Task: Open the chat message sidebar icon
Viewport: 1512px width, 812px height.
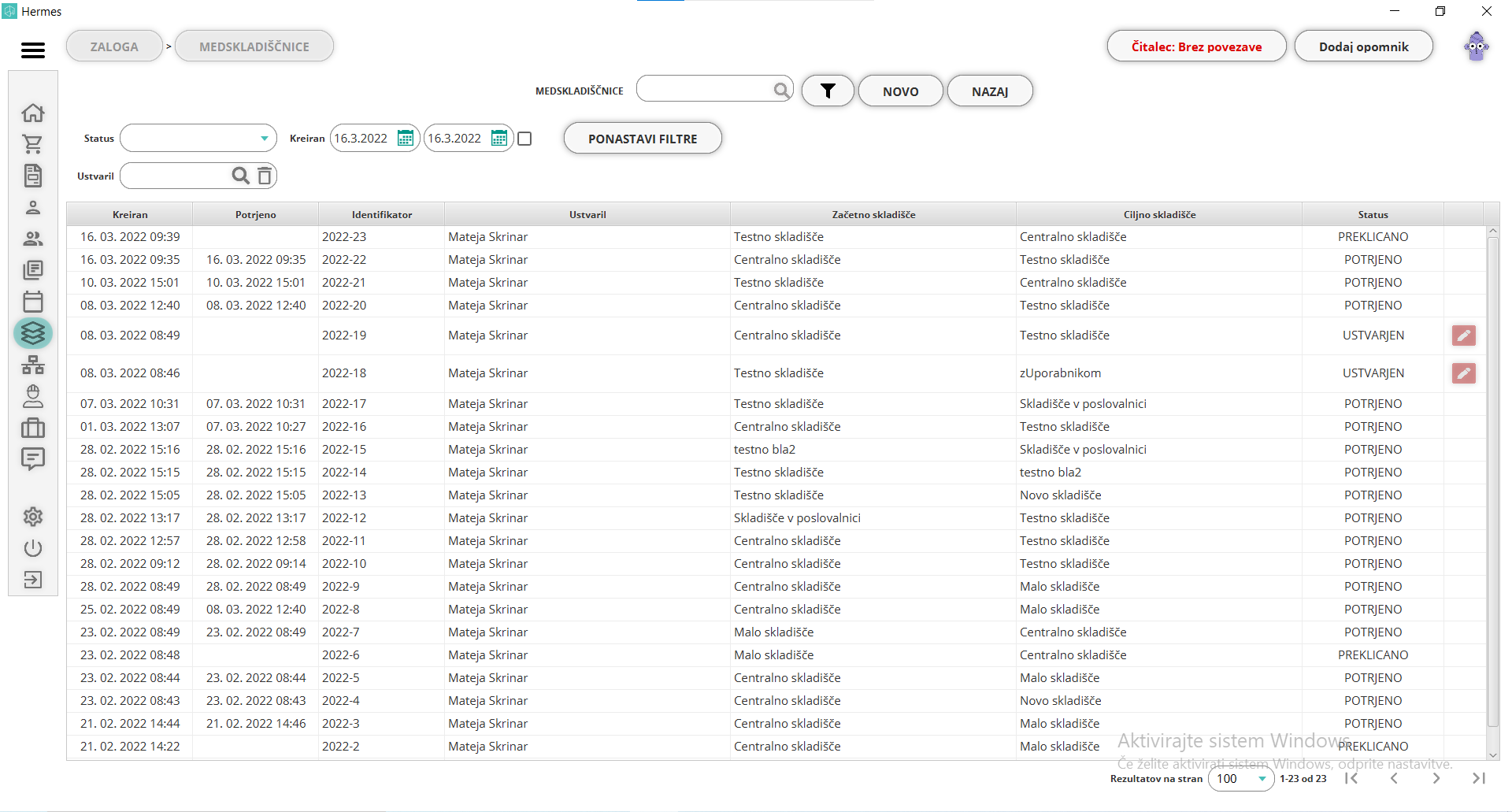Action: [x=33, y=459]
